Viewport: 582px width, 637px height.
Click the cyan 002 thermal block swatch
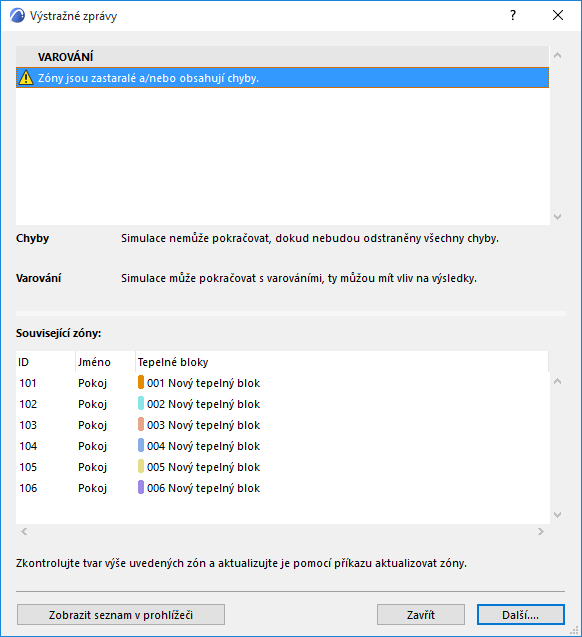141,403
